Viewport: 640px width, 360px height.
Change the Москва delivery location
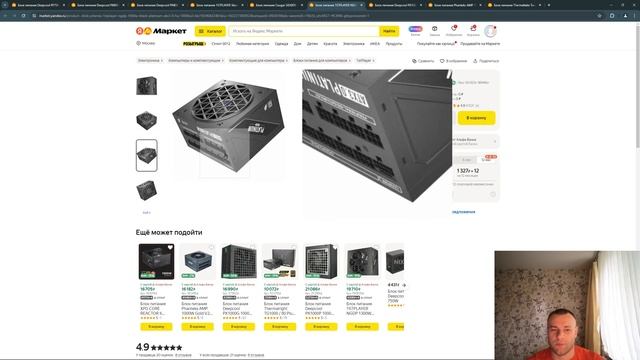146,43
